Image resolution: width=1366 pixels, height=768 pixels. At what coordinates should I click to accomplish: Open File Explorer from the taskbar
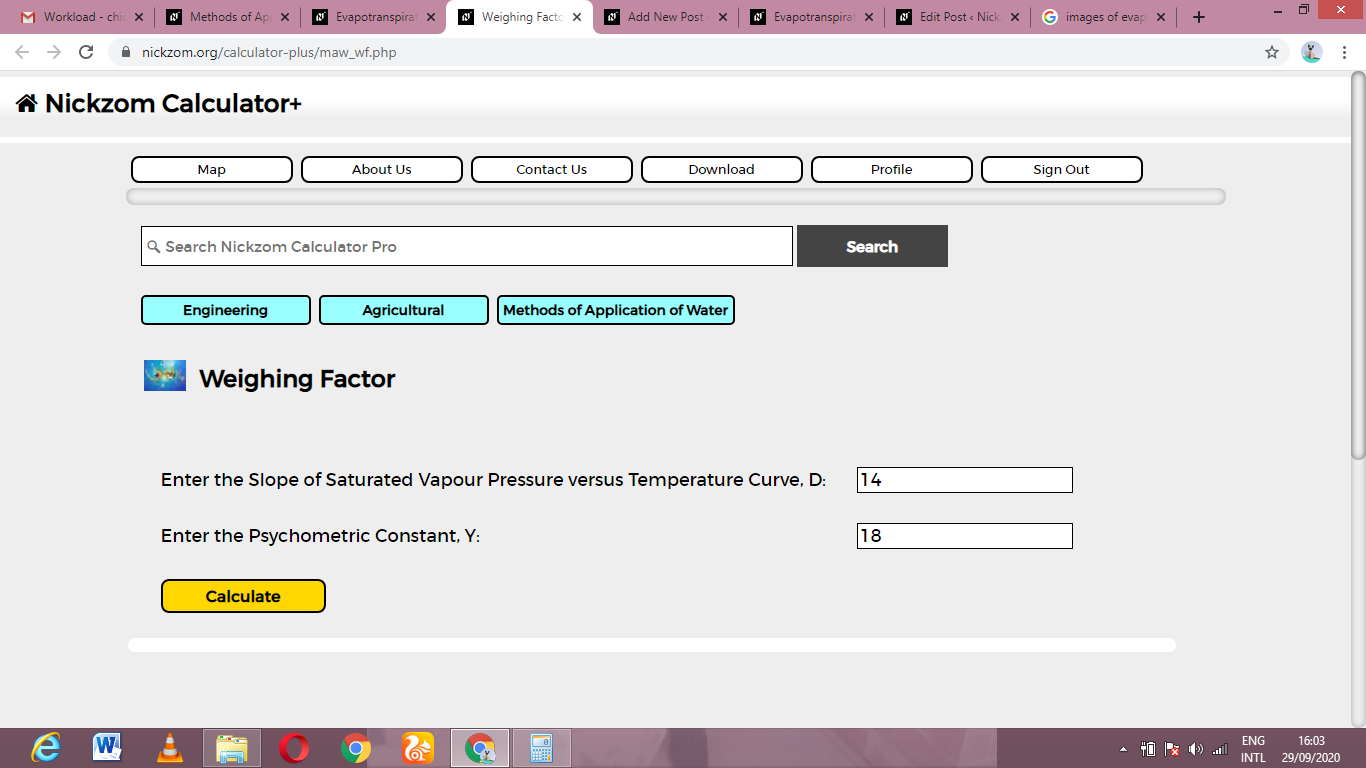(x=232, y=748)
